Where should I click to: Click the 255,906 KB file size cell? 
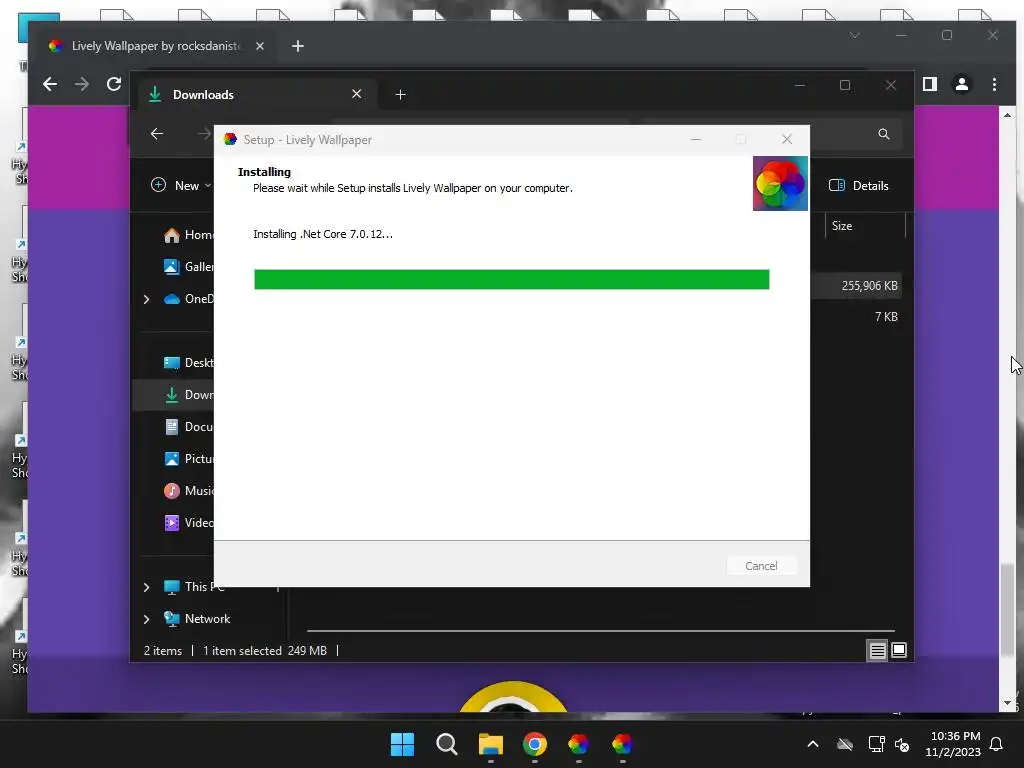(869, 285)
